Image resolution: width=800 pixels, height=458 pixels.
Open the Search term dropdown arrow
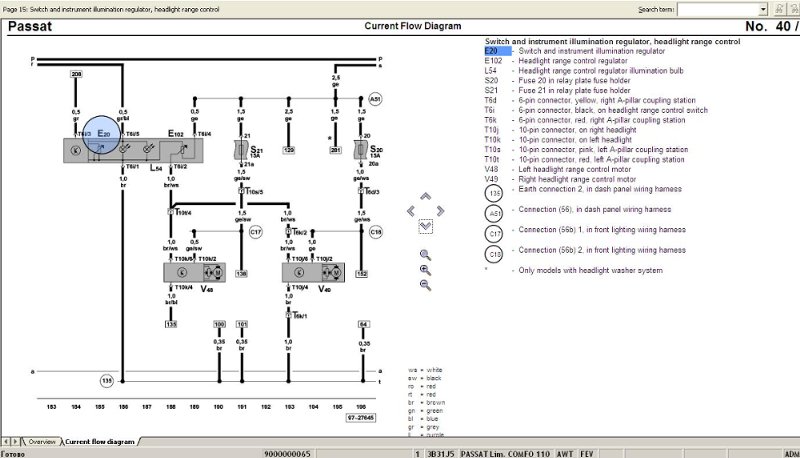click(x=763, y=9)
